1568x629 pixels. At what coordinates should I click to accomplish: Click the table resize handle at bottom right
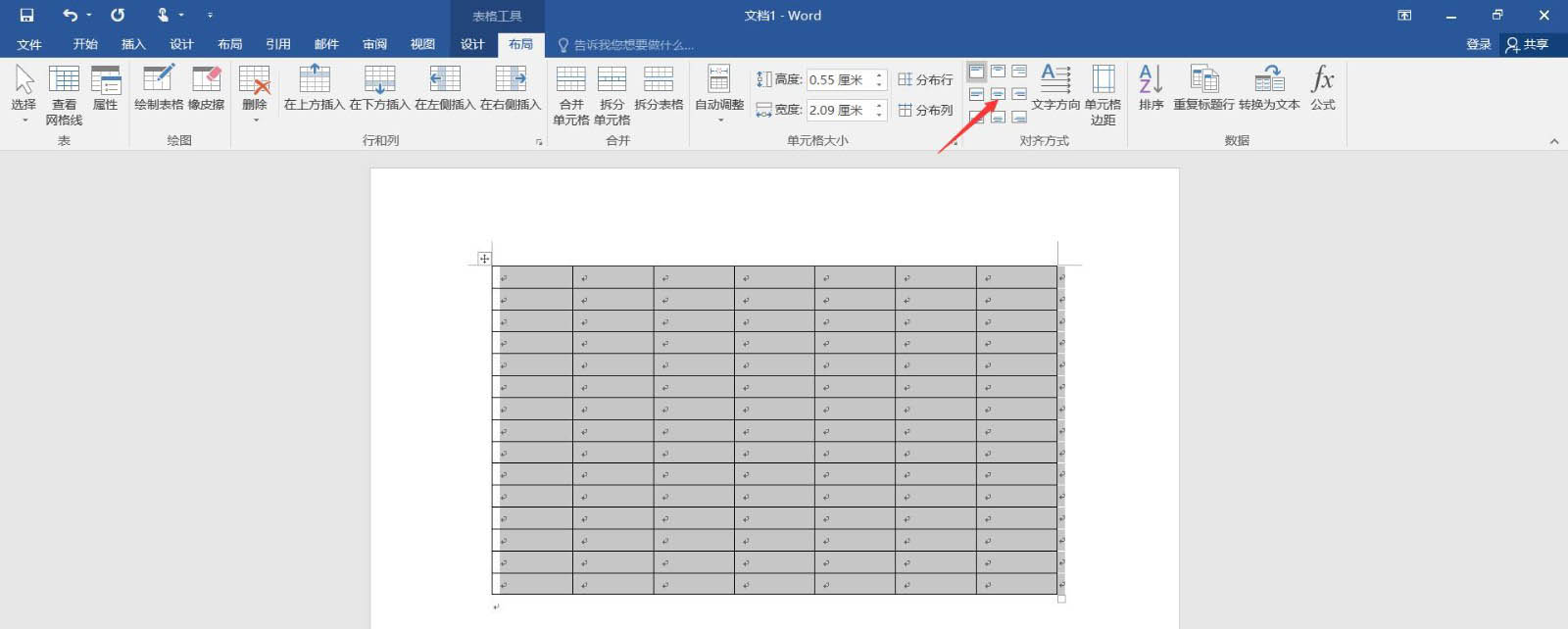(1061, 599)
